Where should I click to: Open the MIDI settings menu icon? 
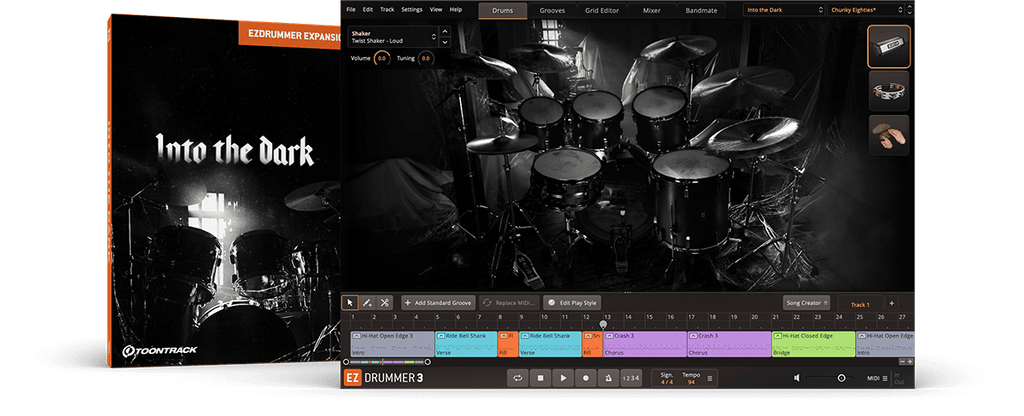[x=884, y=378]
